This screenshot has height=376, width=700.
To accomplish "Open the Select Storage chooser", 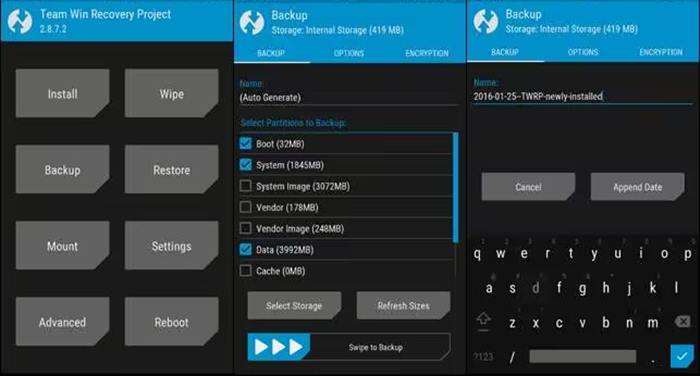I will click(294, 305).
